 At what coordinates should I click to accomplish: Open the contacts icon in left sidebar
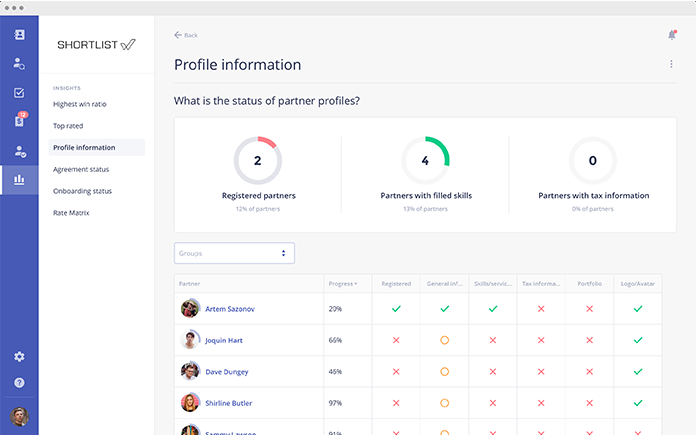(x=19, y=34)
